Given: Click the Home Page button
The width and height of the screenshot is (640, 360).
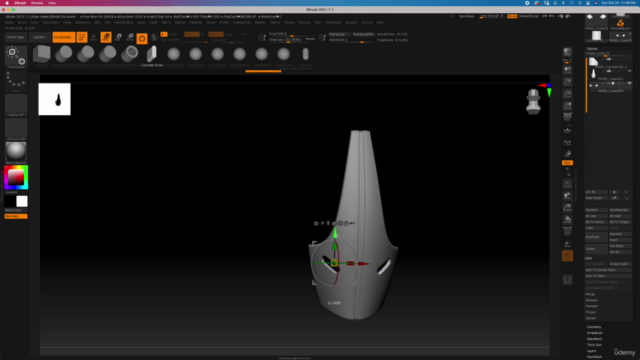Looking at the screenshot, I should pos(16,37).
